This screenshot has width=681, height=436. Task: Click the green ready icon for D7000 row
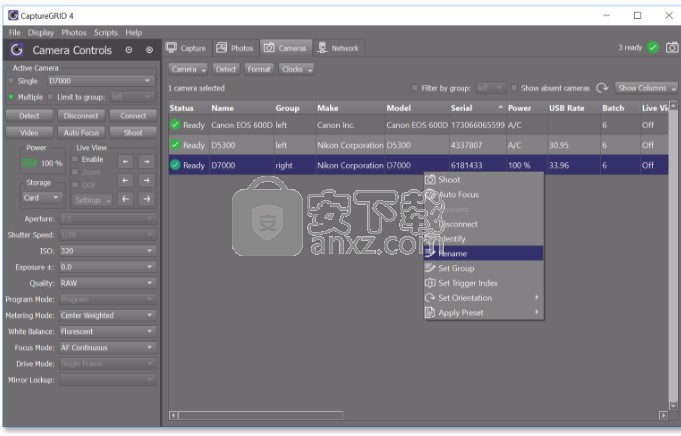click(175, 165)
